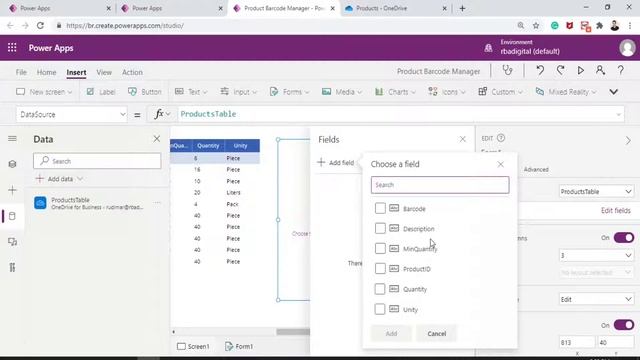This screenshot has width=640, height=360.
Task: Insert a Label control
Action: coord(101,92)
